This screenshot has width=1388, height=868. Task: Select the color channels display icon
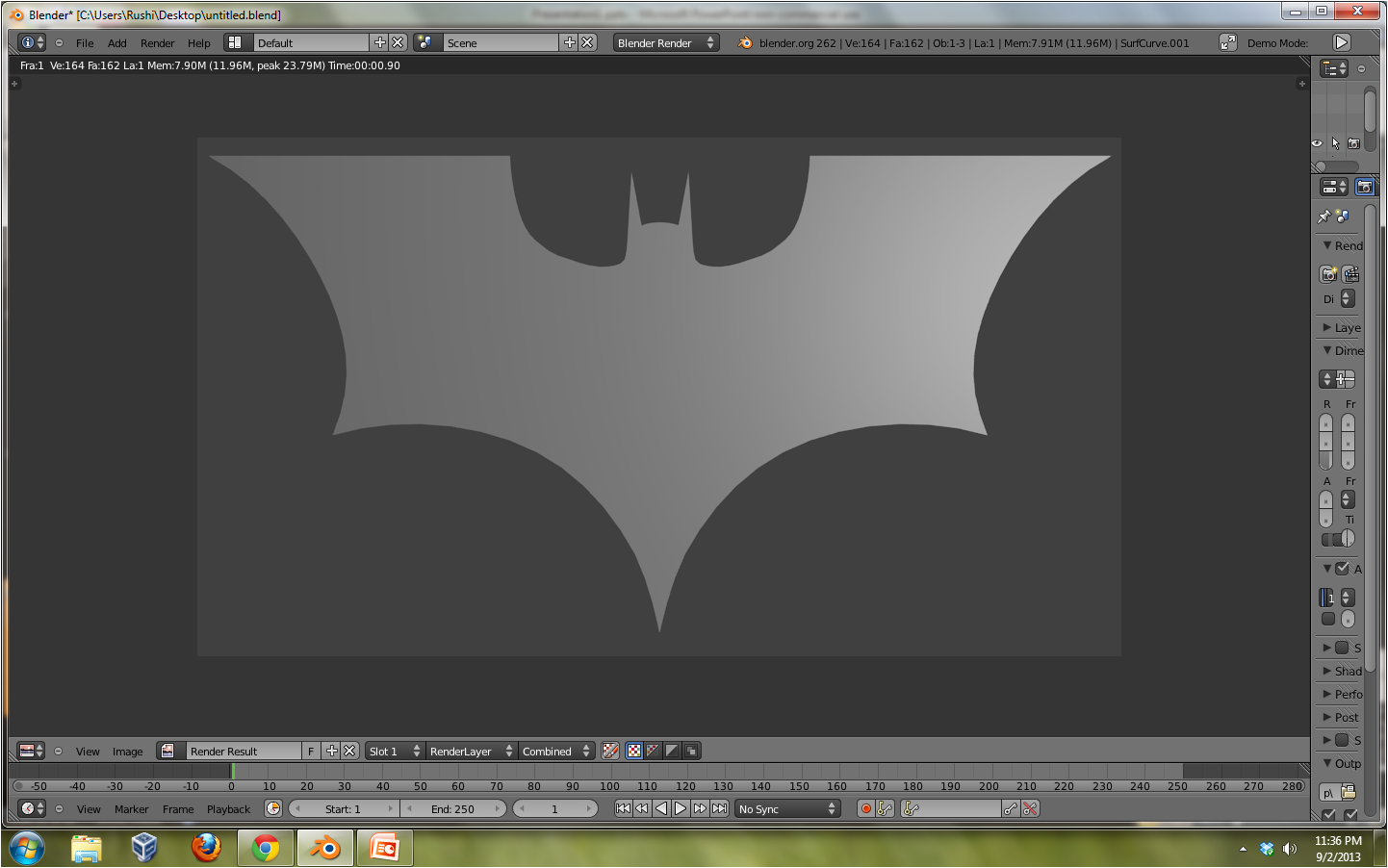pyautogui.click(x=653, y=751)
